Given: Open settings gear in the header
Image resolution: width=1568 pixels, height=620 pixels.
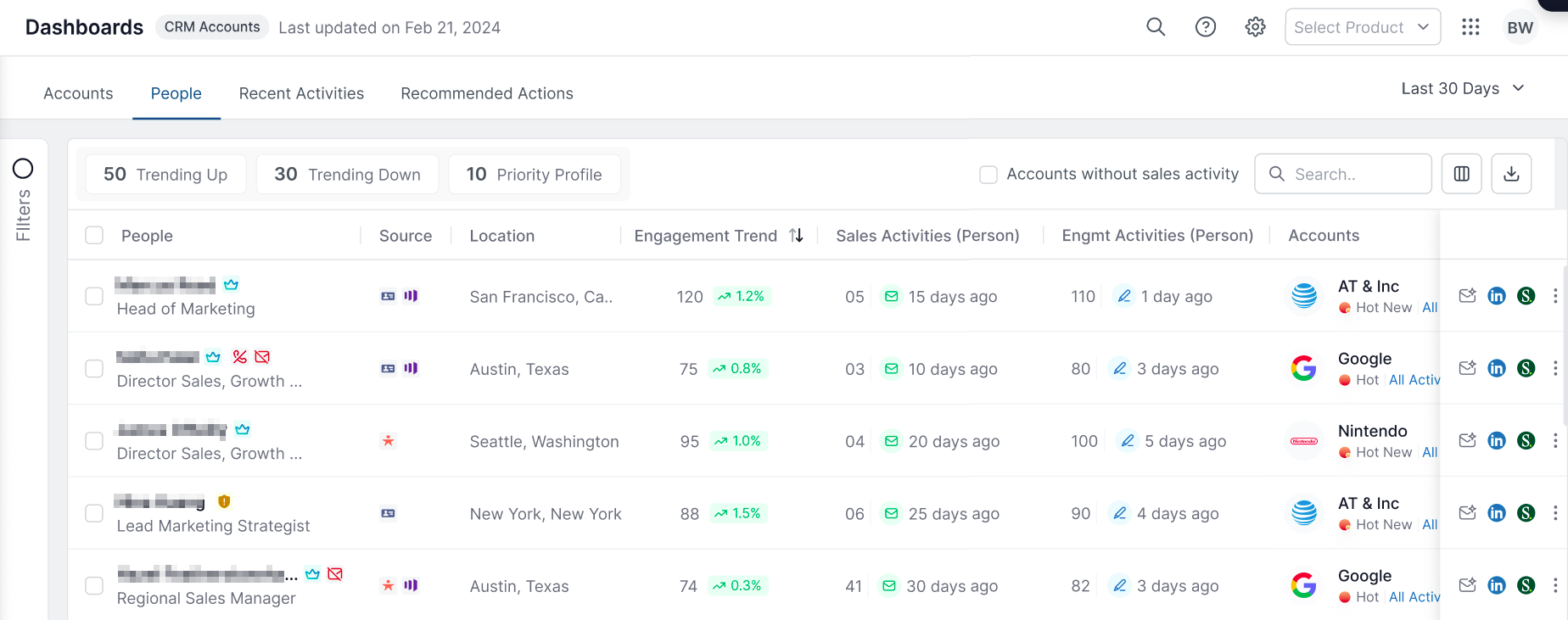Looking at the screenshot, I should point(1255,27).
